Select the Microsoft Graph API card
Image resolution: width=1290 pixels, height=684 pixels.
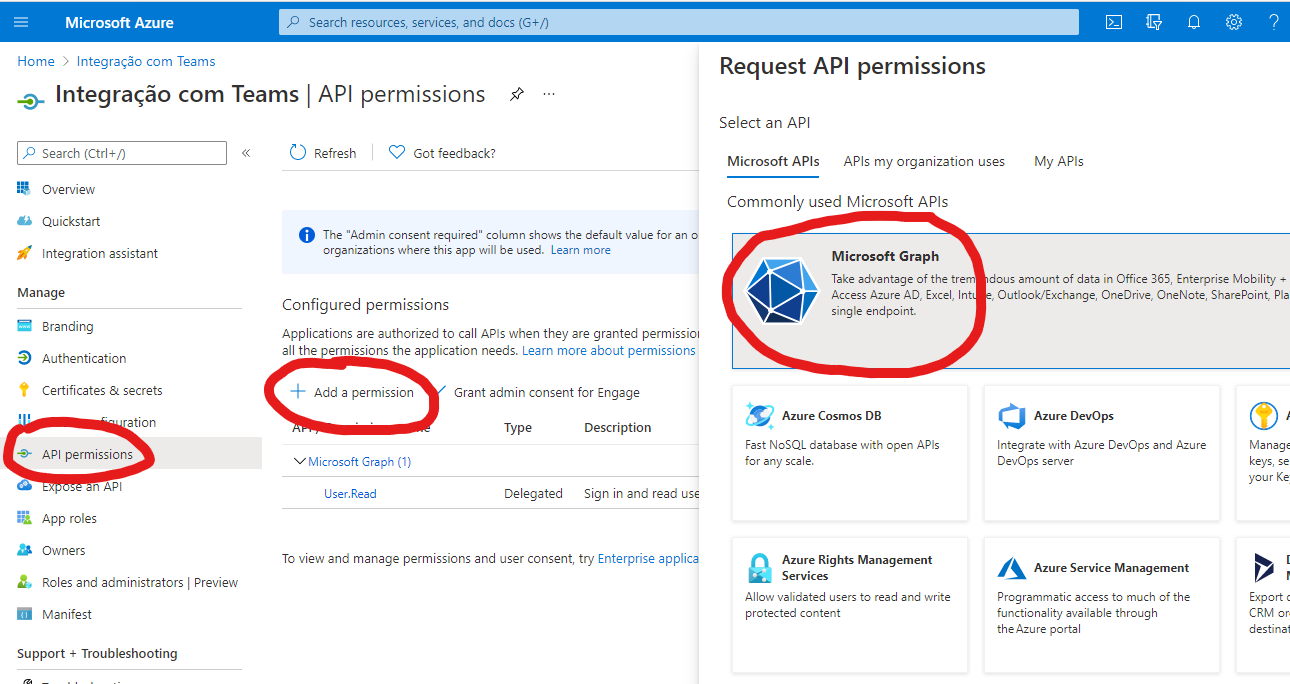pos(1010,301)
